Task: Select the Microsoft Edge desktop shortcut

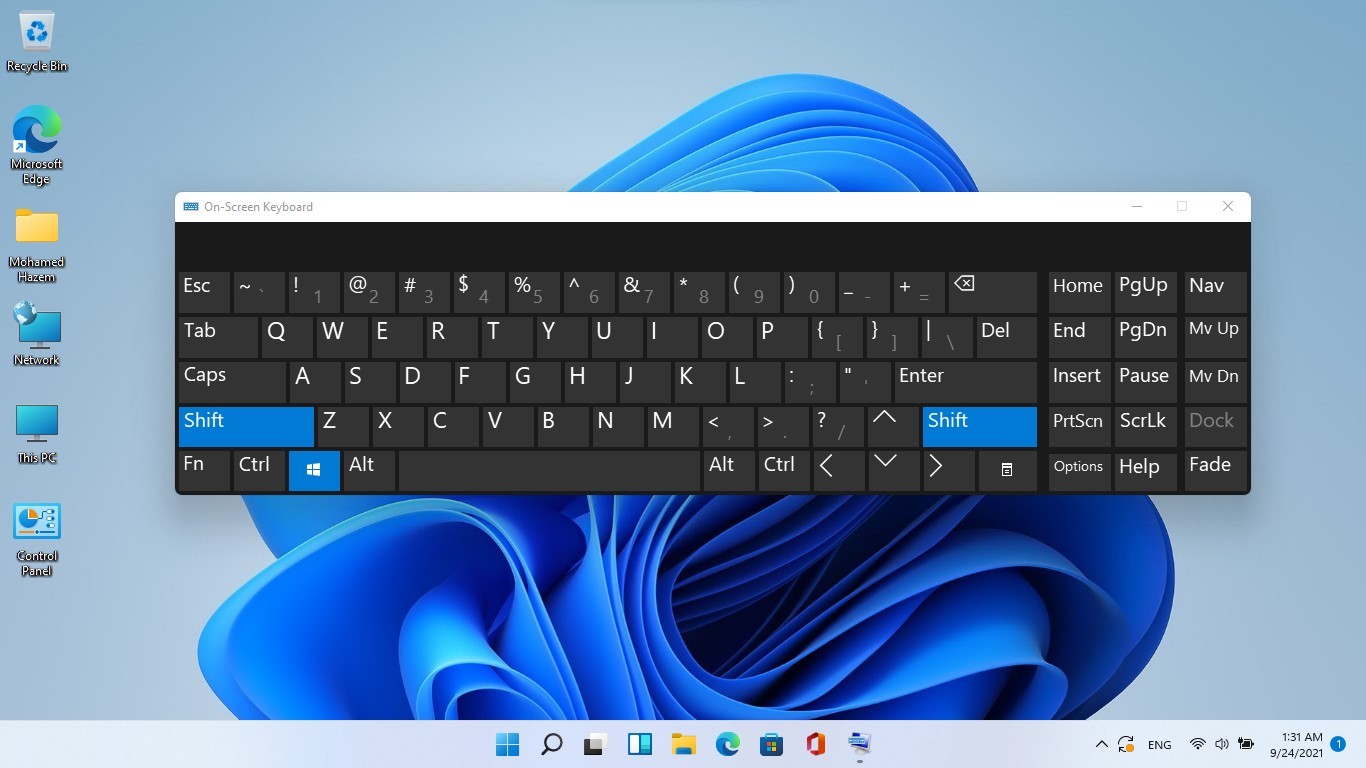Action: [x=37, y=146]
